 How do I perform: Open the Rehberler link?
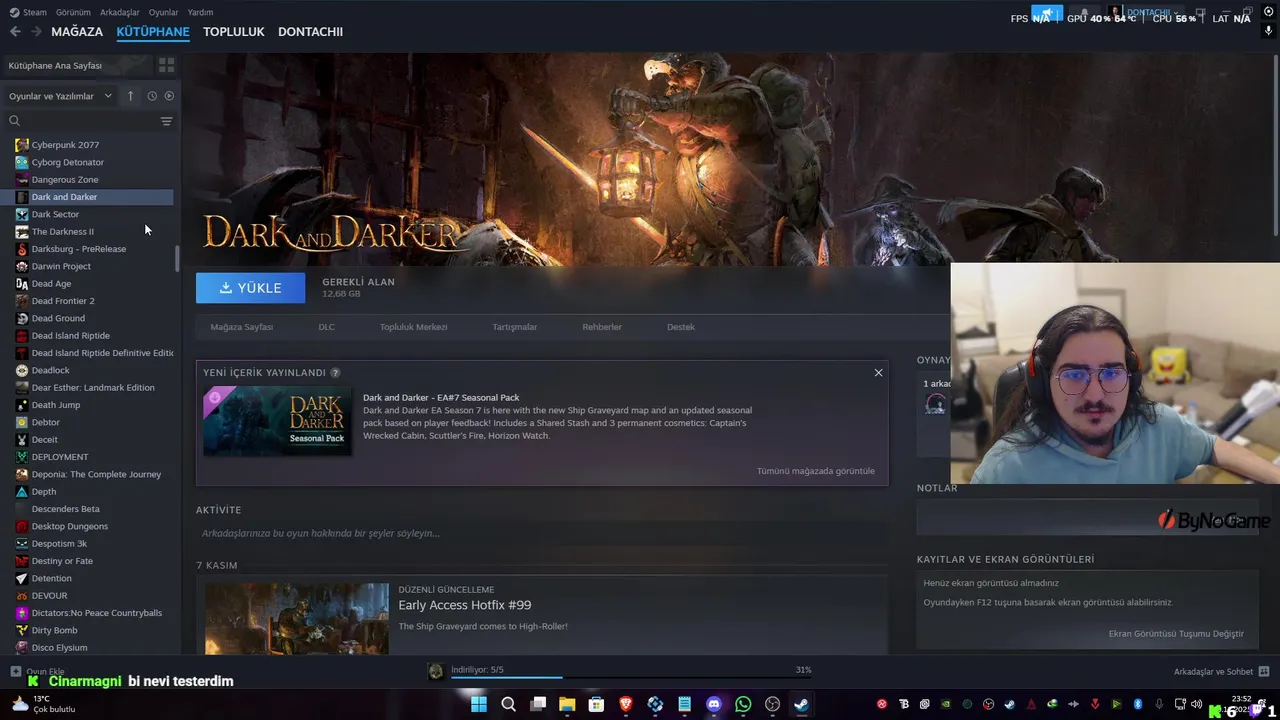point(602,327)
